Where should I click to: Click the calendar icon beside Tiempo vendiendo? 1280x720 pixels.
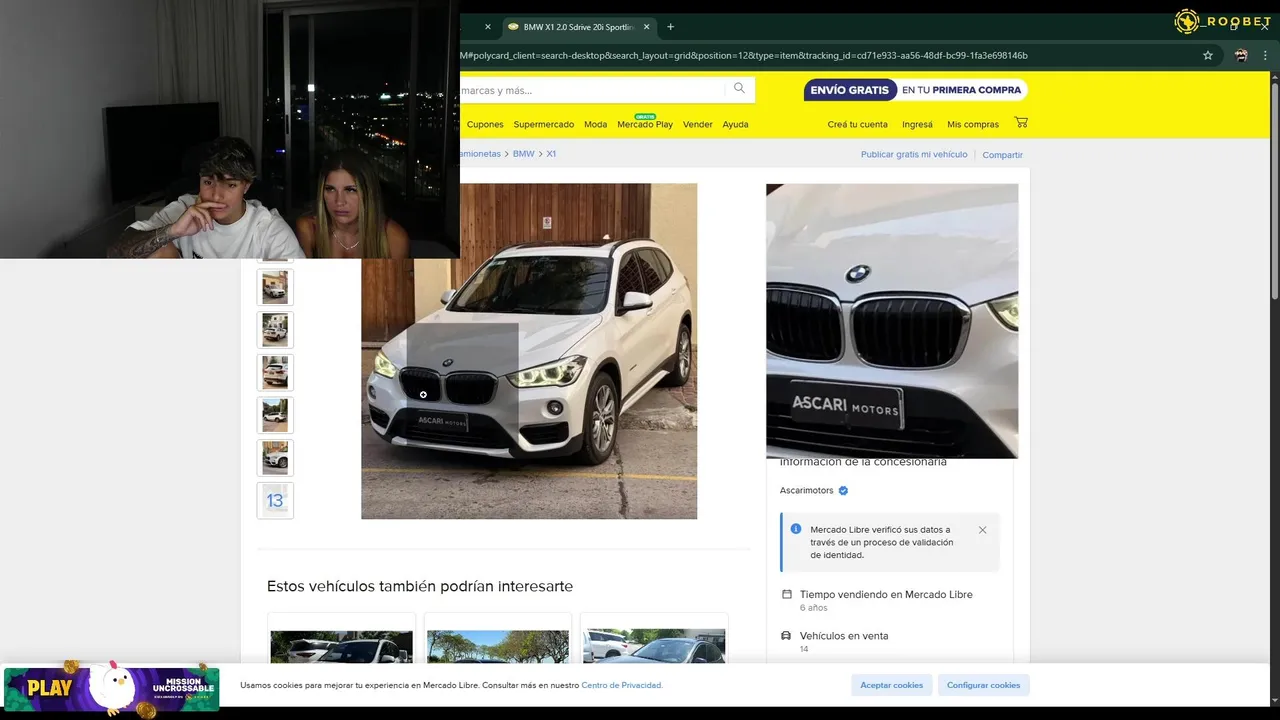tap(786, 594)
